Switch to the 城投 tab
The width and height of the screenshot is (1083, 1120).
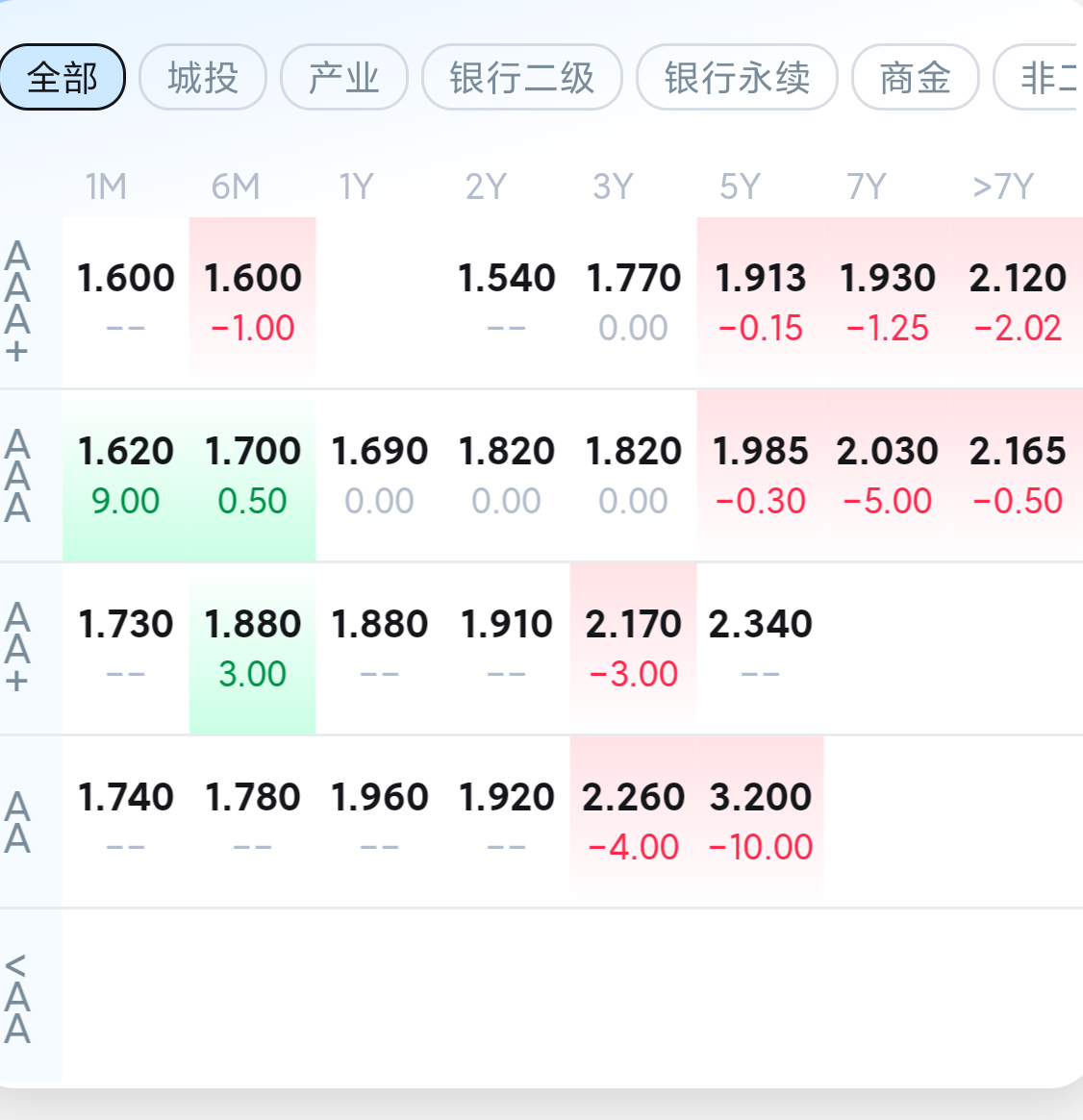(x=203, y=77)
